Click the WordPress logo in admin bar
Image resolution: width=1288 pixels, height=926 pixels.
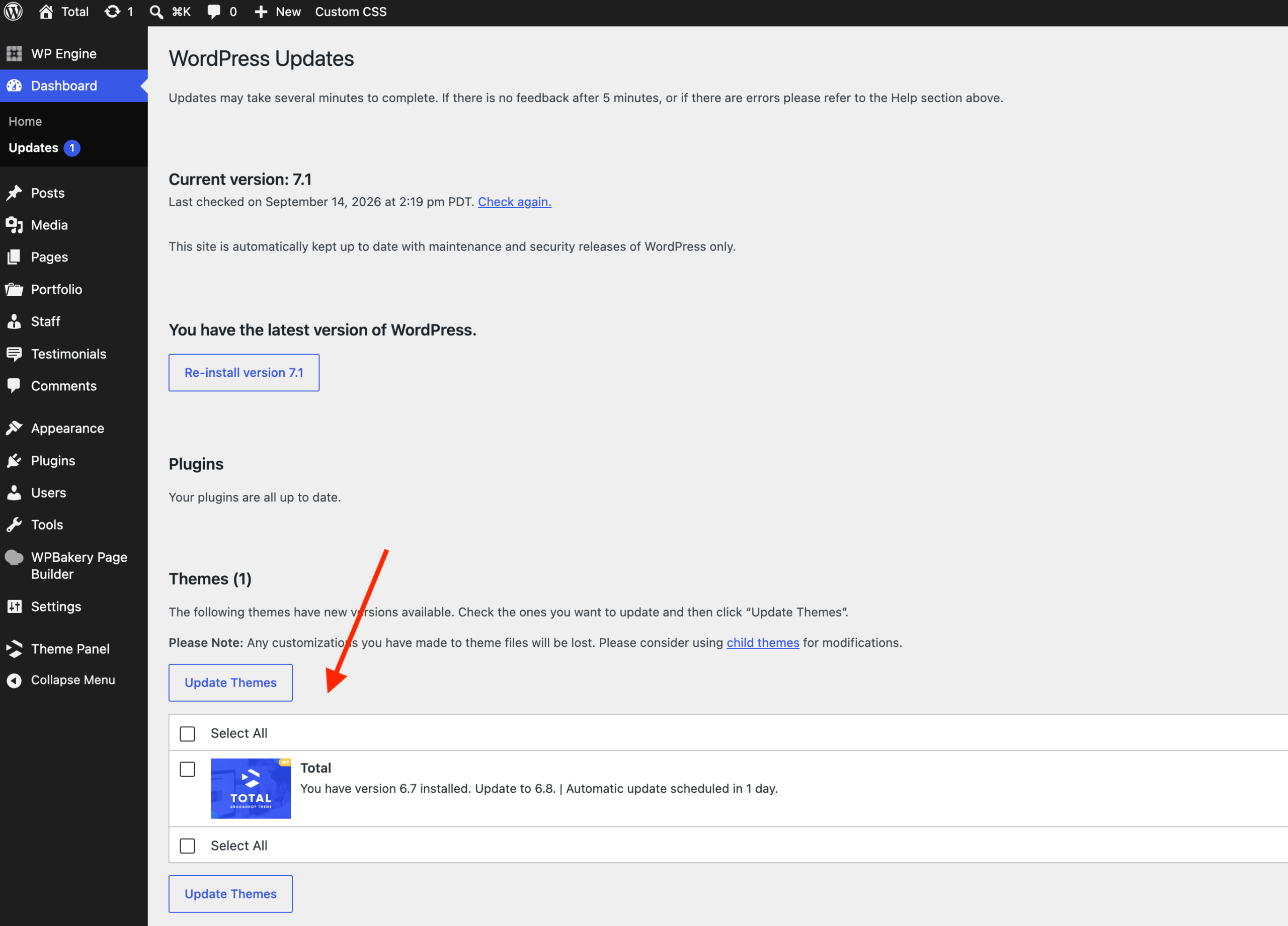[x=13, y=12]
